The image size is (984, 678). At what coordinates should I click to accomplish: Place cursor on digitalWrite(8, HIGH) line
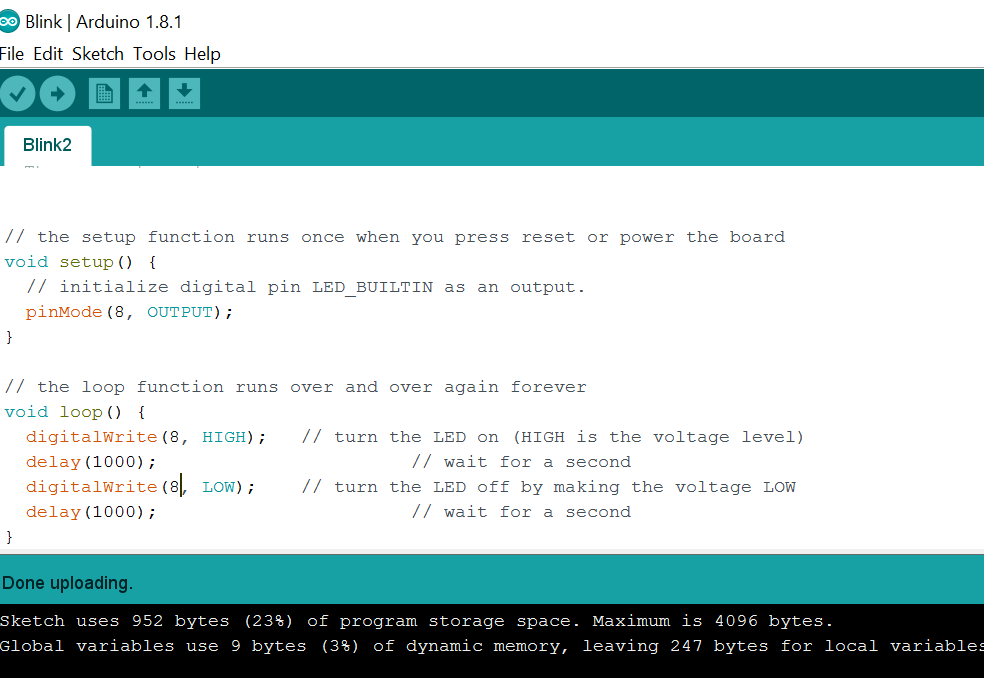pos(146,437)
